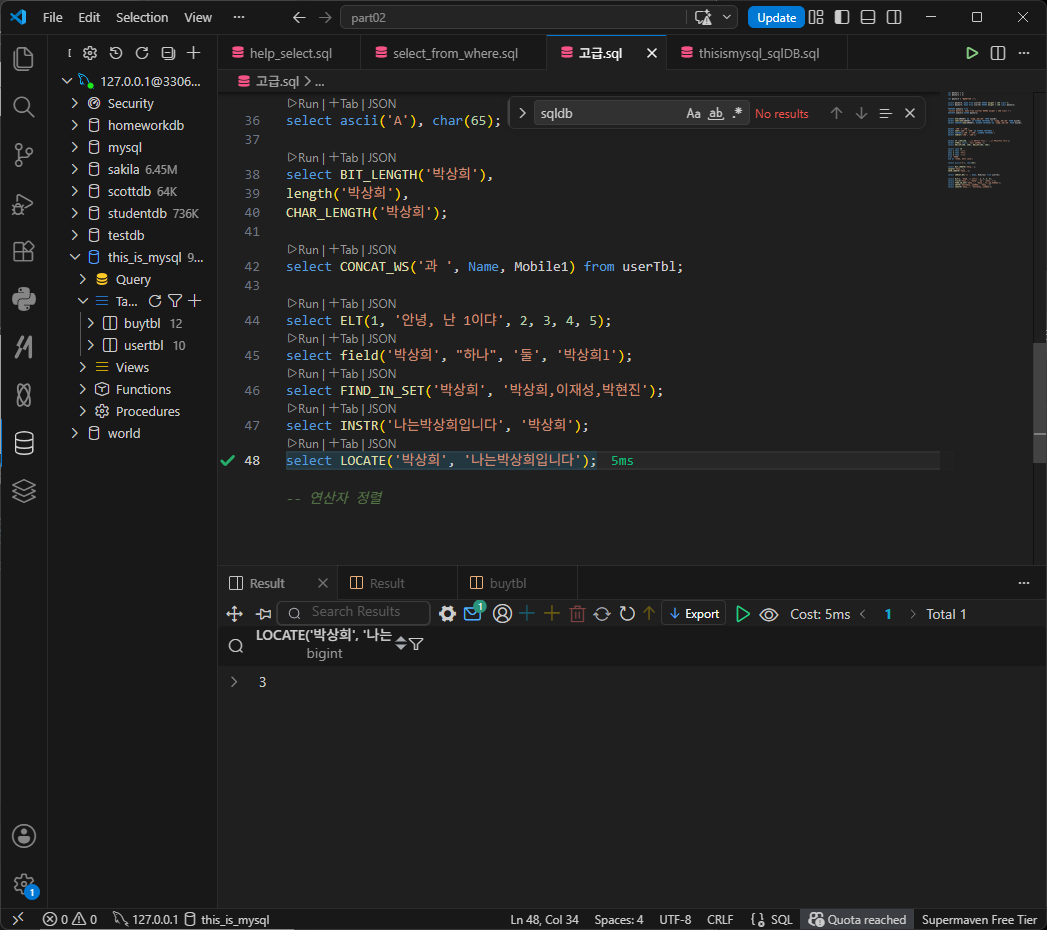
Task: Expand the sakila database
Action: 75,169
